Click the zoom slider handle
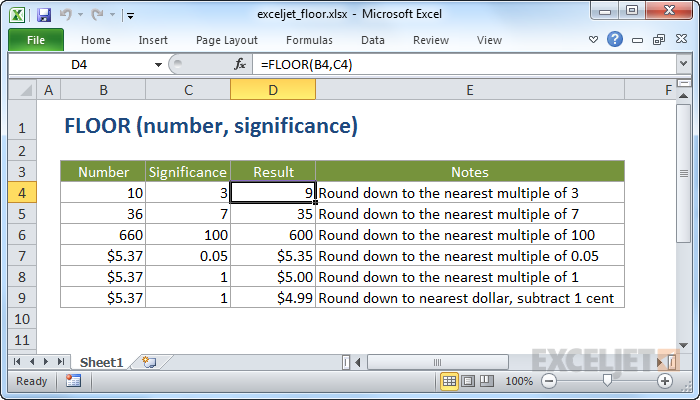 (x=607, y=381)
